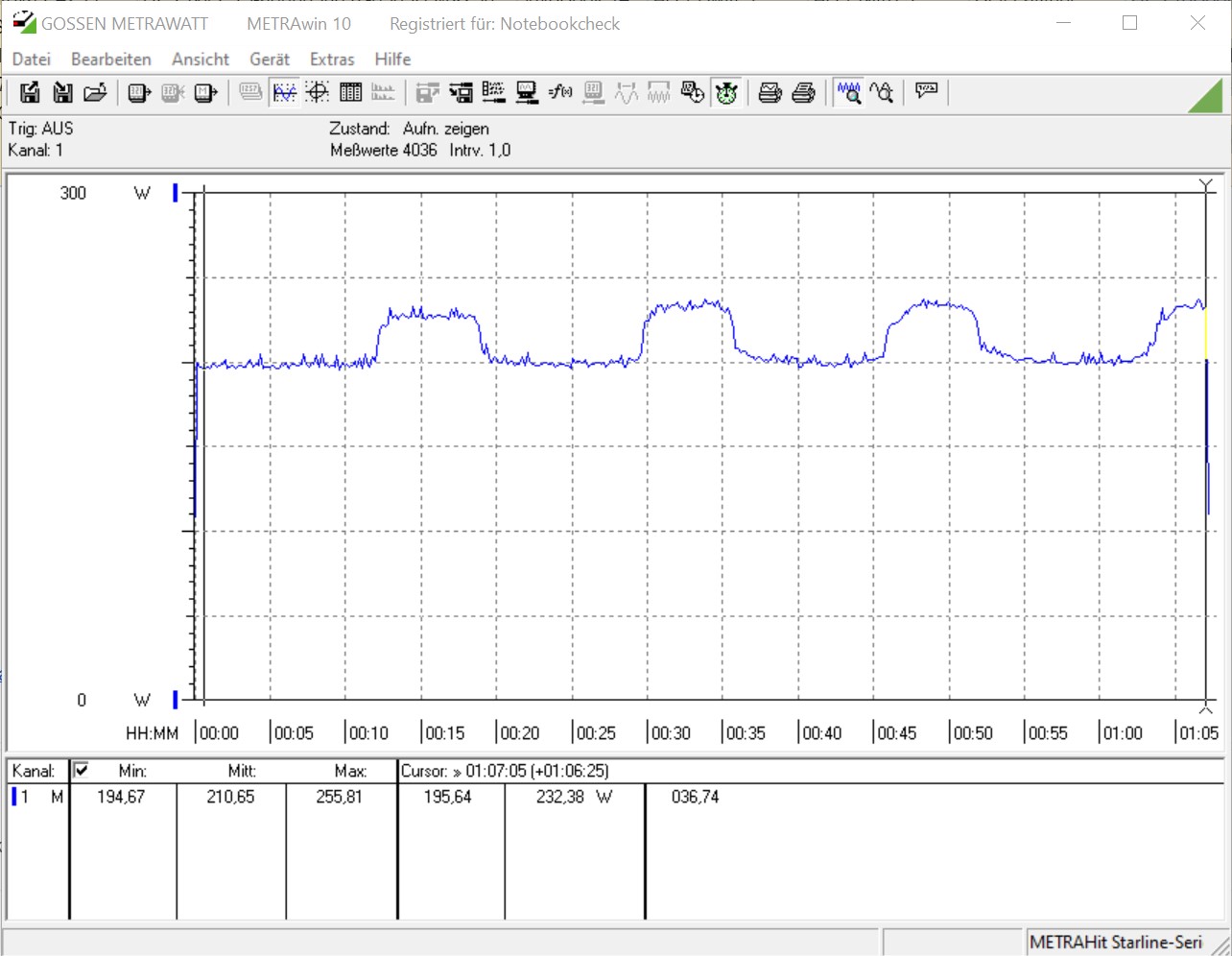
Task: Click the blue marker at 300 W
Action: pos(176,193)
